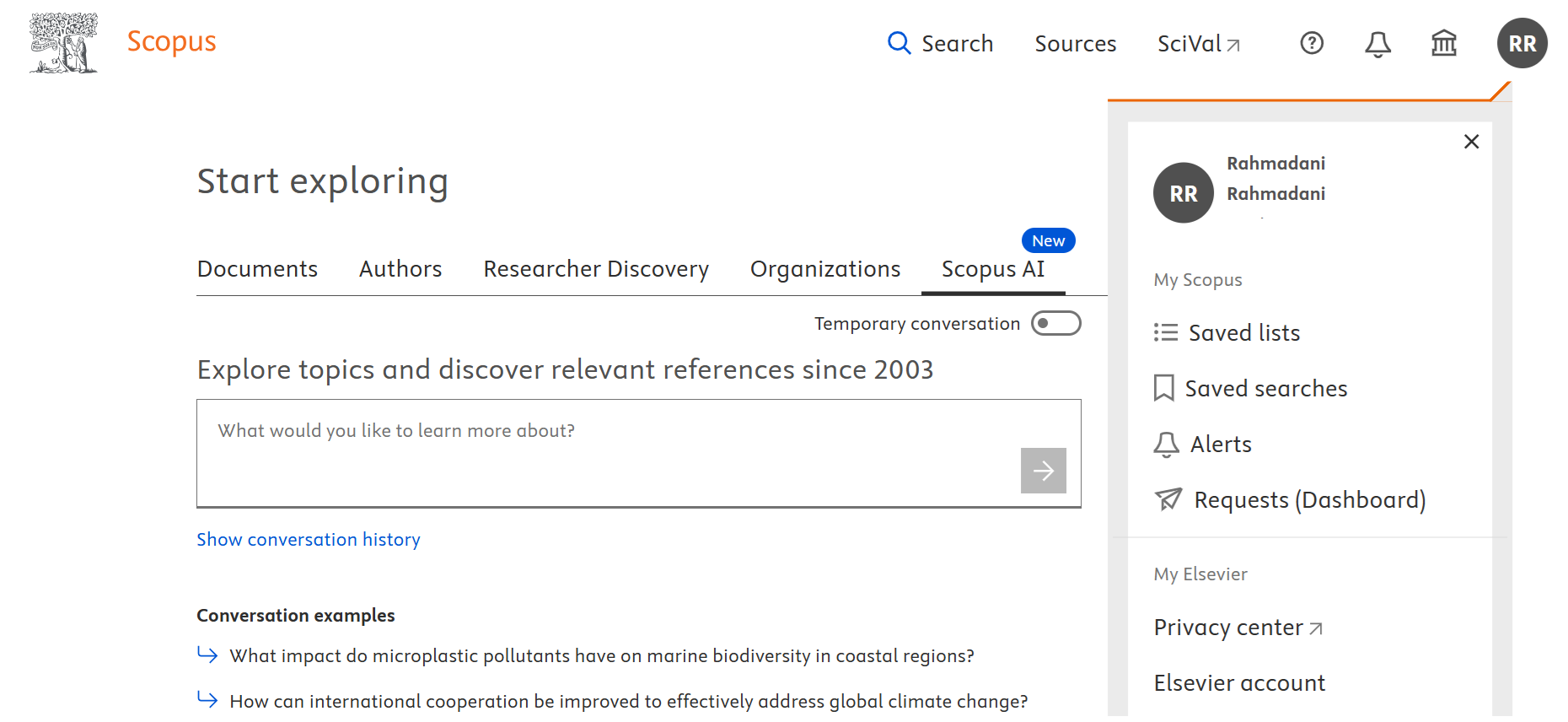Close the user profile panel
The image size is (1568, 722).
click(1472, 142)
